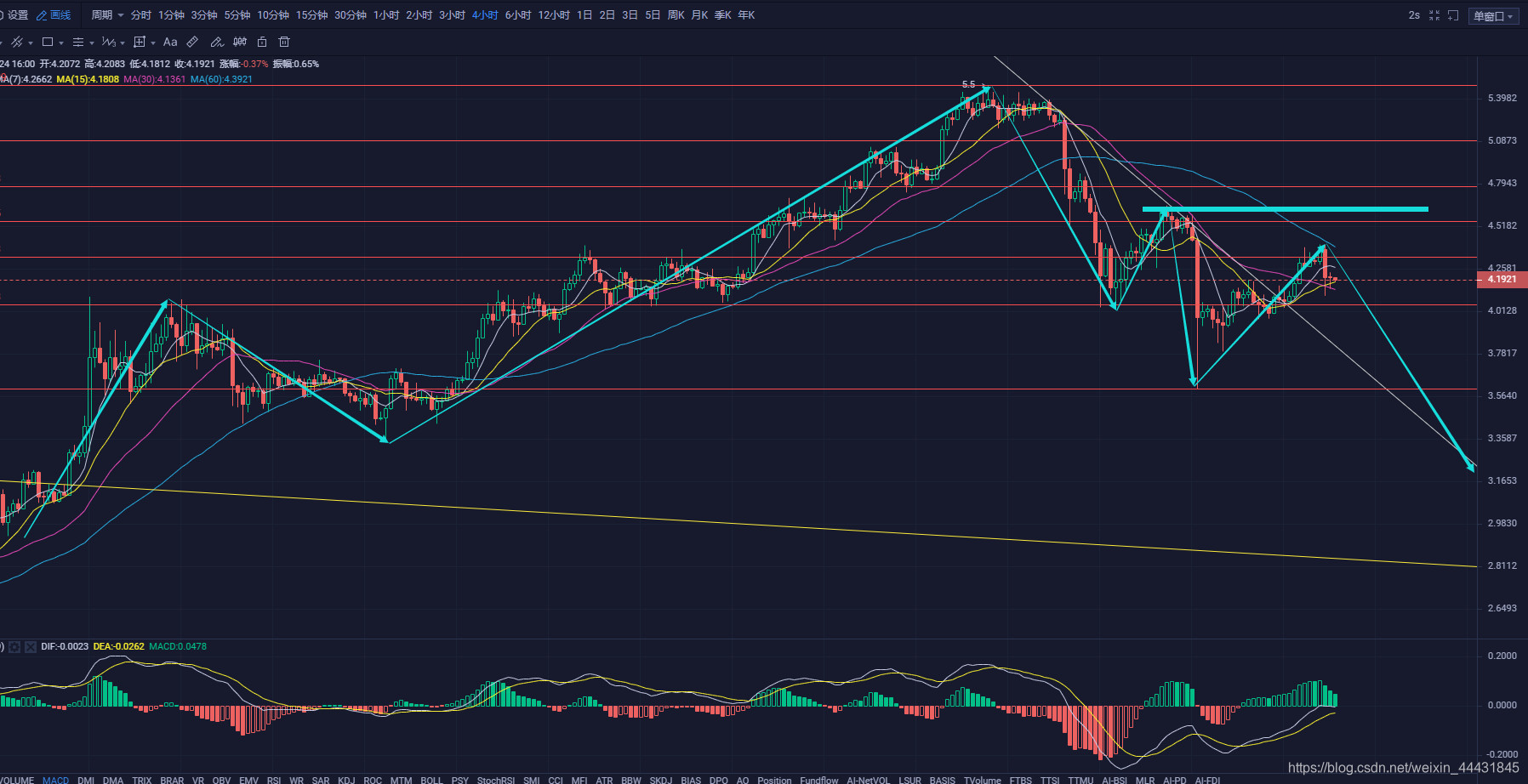
Task: Click the 2s refresh interval indicator
Action: pyautogui.click(x=1414, y=15)
